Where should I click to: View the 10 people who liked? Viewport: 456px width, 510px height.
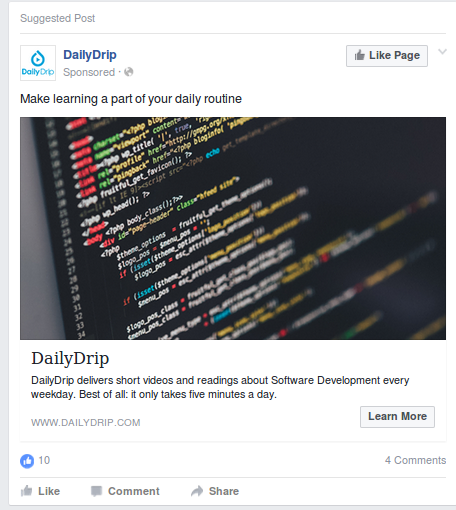44,460
